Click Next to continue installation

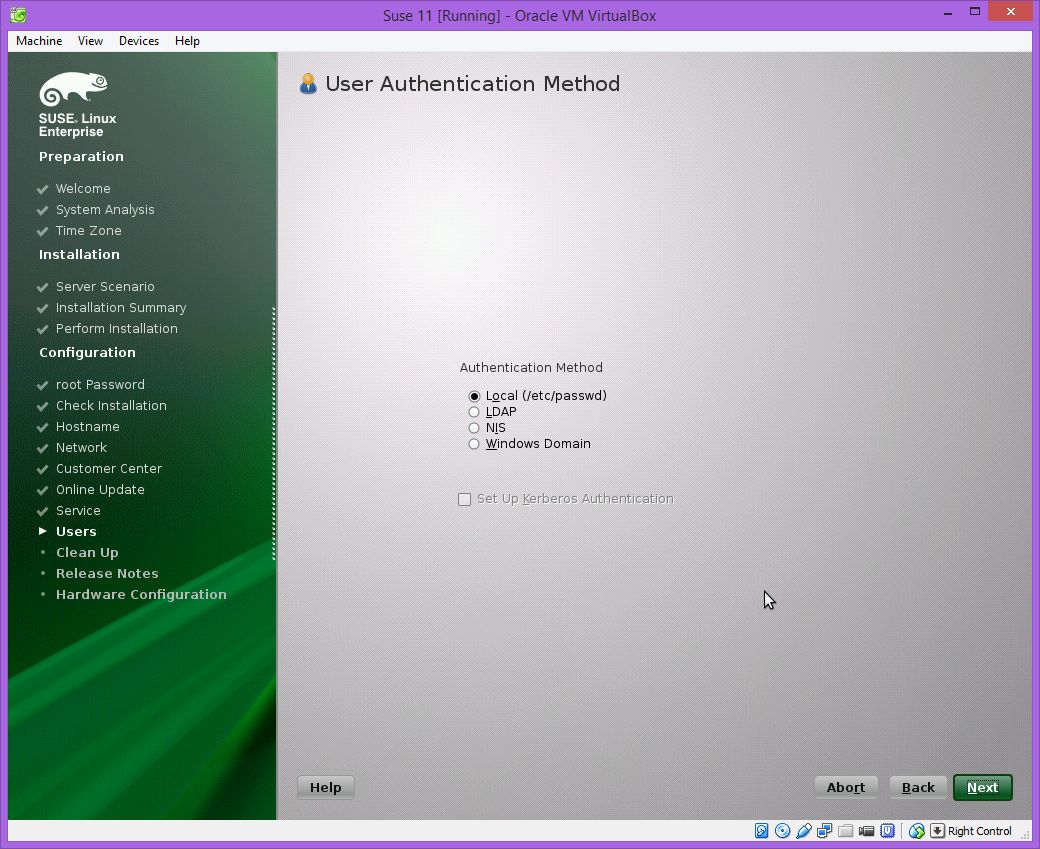pyautogui.click(x=983, y=787)
